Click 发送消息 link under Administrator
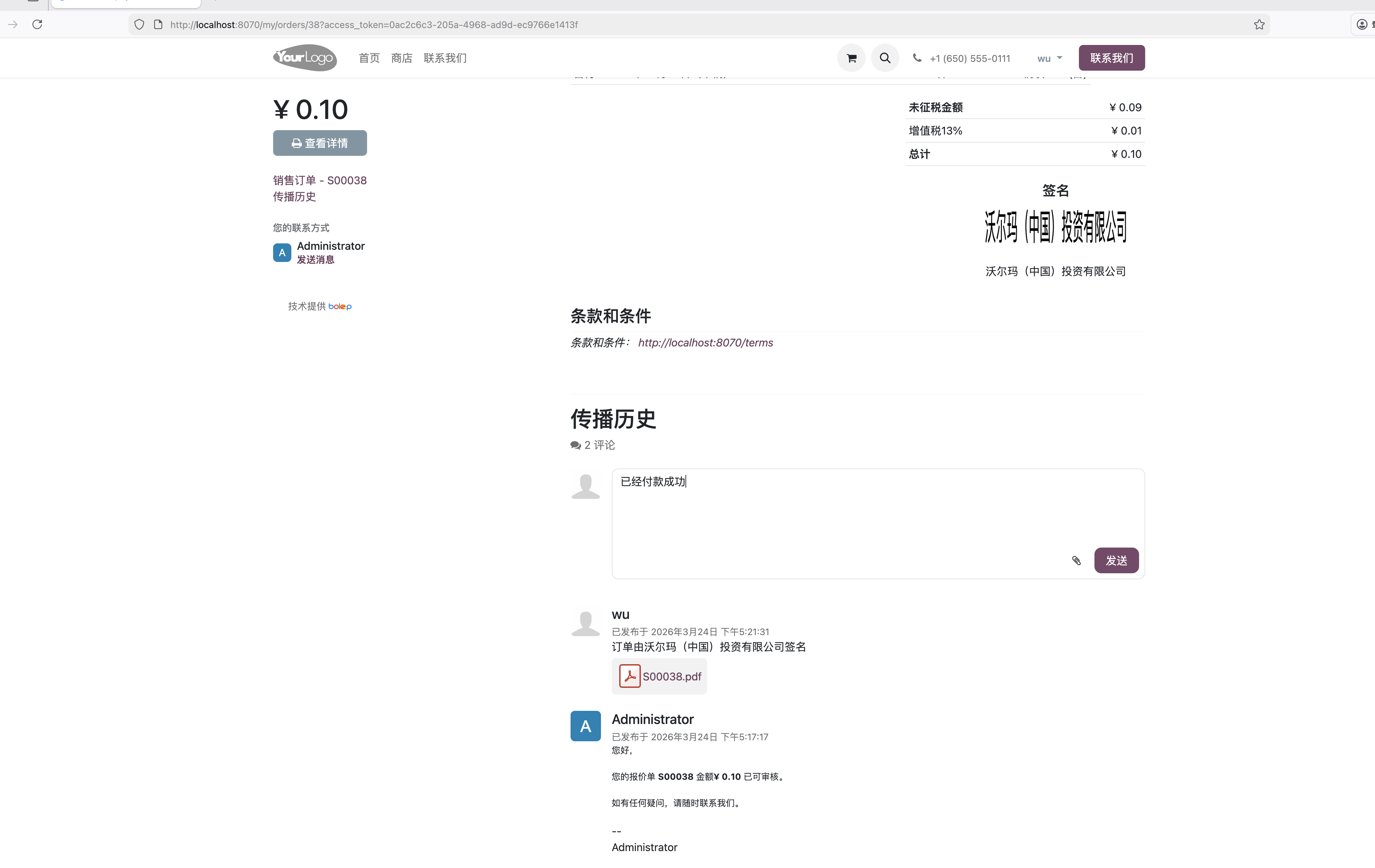The width and height of the screenshot is (1375, 868). pyautogui.click(x=315, y=260)
